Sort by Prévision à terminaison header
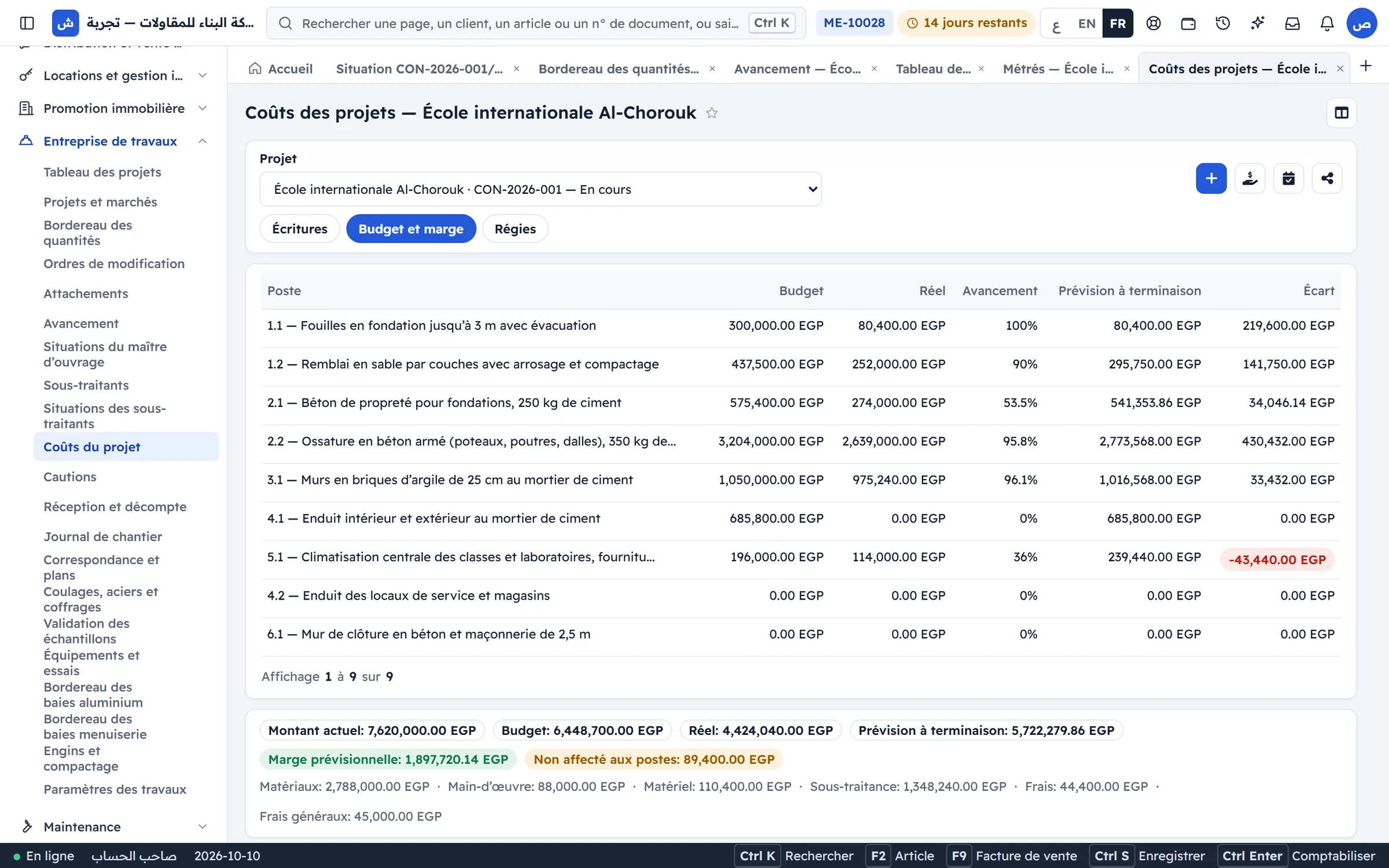Screen dimensions: 1389x868 point(1129,291)
